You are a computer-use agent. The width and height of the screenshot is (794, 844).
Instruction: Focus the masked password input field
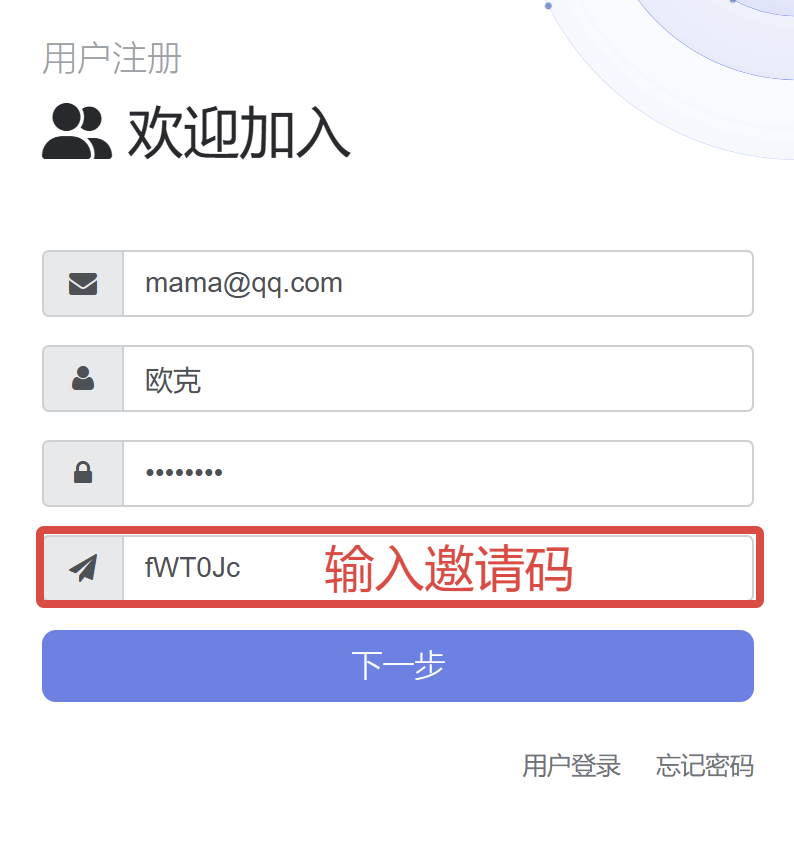(438, 473)
